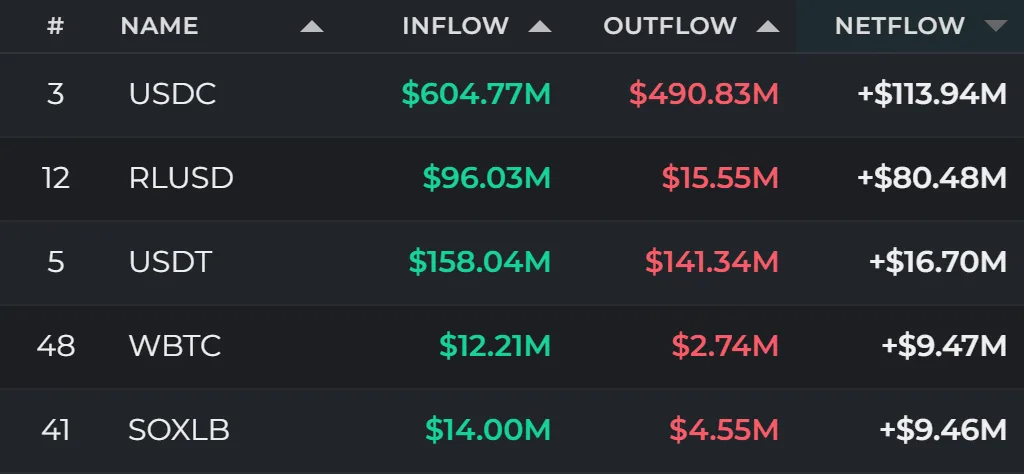
Task: Select USDT inflow value $158.04M
Action: coord(480,262)
